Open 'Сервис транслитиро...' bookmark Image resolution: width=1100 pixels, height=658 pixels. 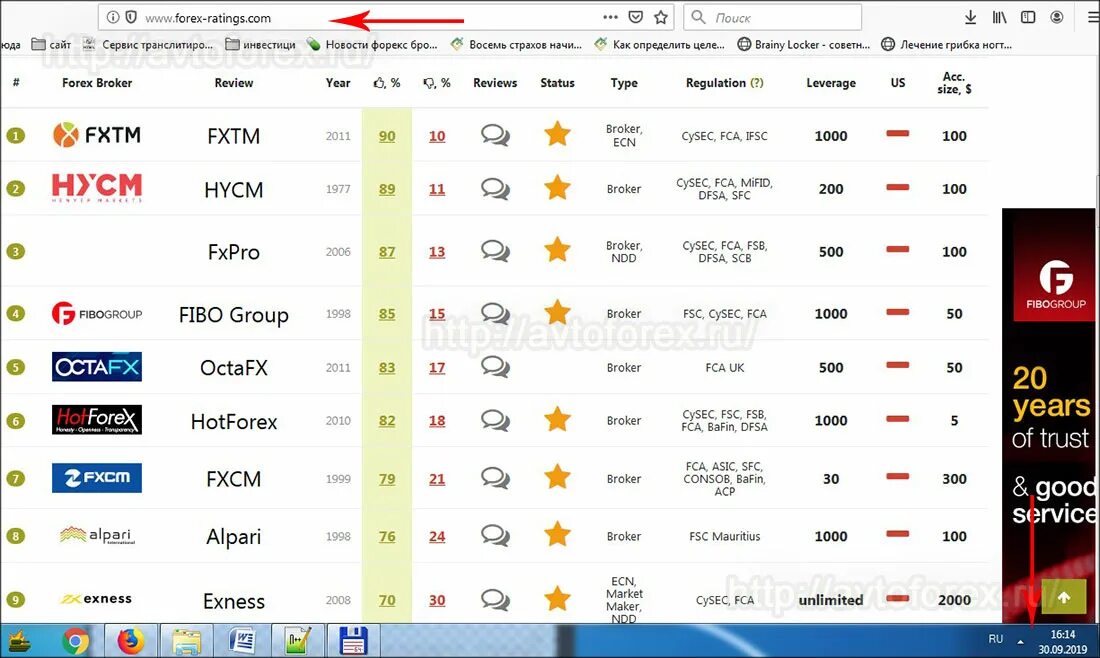pyautogui.click(x=148, y=44)
